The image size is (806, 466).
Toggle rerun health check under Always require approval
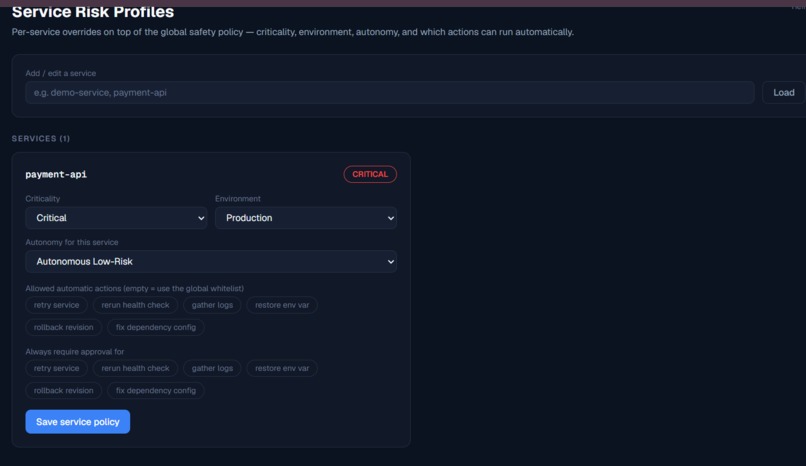click(135, 368)
